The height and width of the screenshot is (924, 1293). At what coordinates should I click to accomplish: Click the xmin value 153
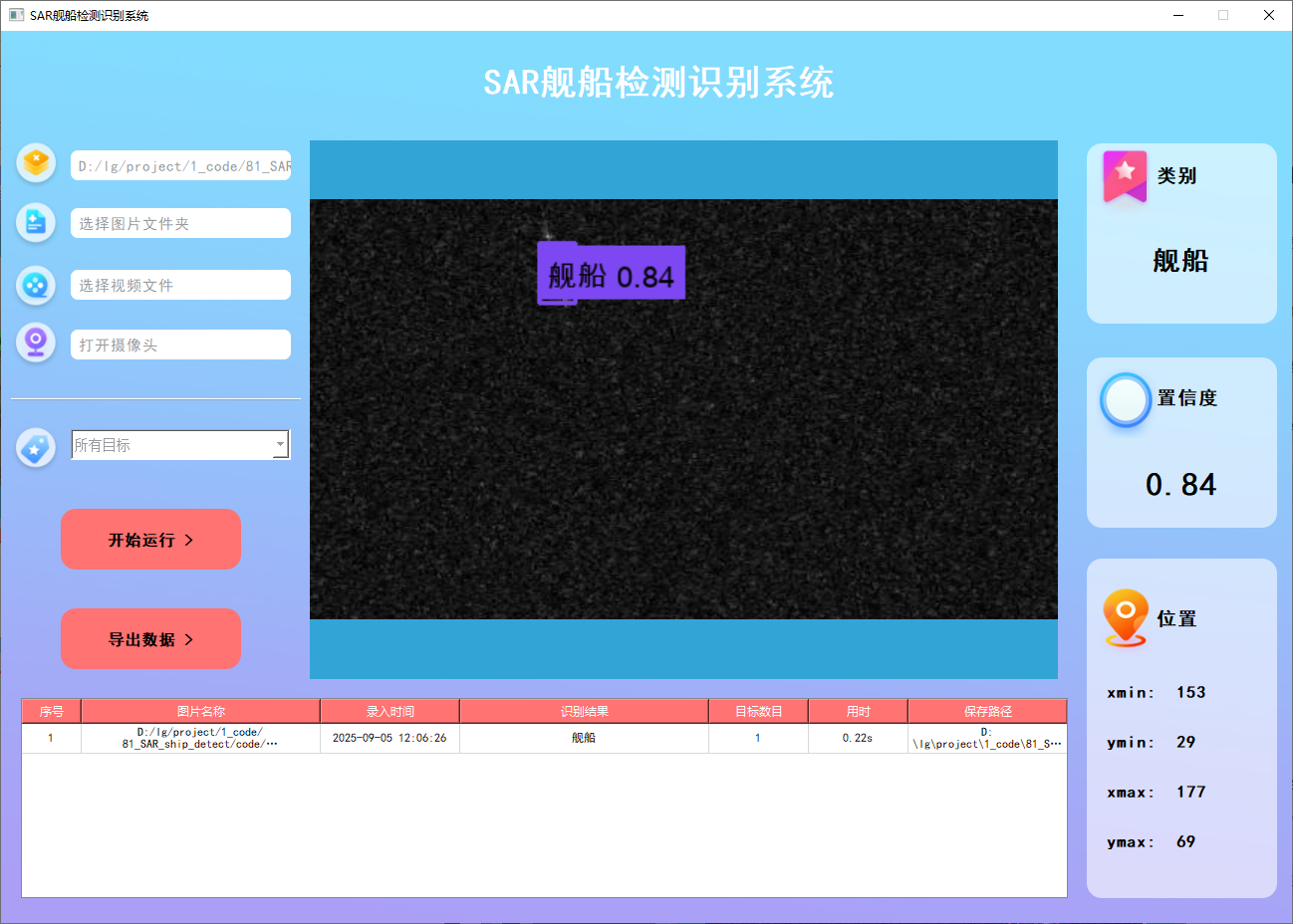pos(1190,692)
